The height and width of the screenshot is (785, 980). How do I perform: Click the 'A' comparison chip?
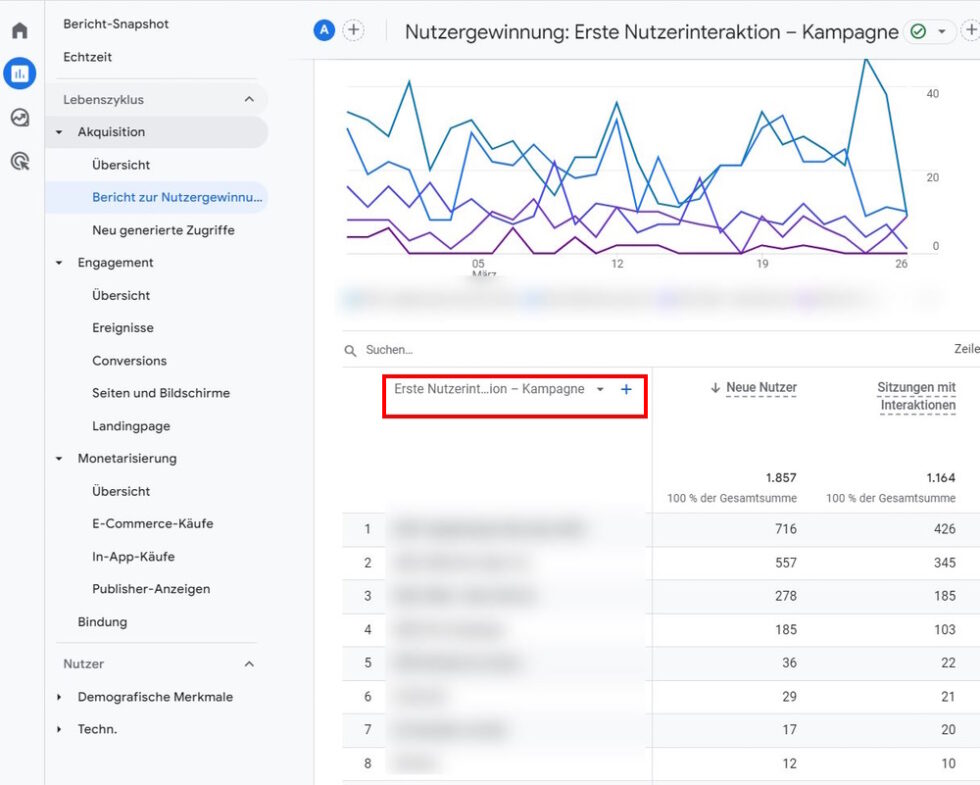[x=323, y=31]
